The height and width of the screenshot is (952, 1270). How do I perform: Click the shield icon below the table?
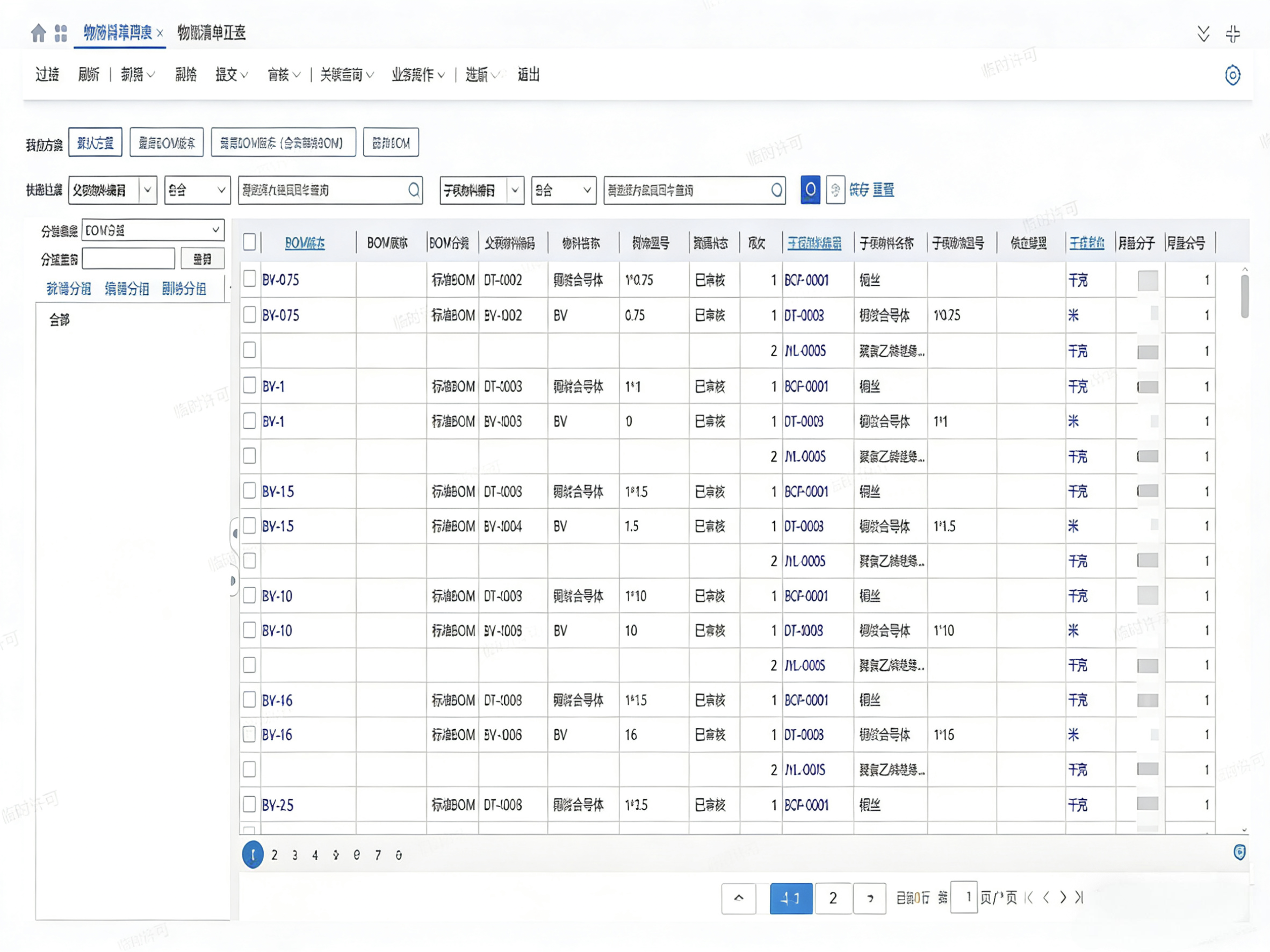pyautogui.click(x=1239, y=852)
